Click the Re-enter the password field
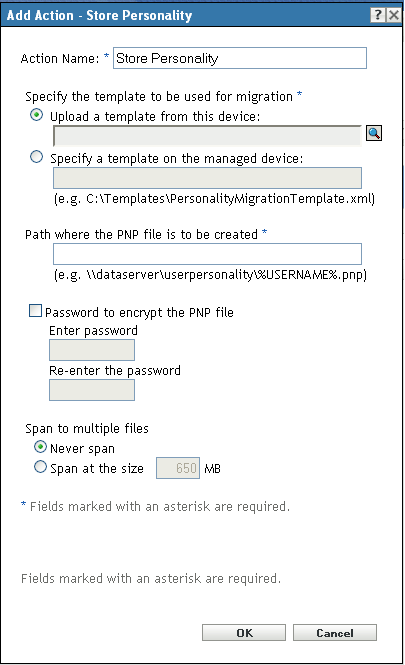 92,390
